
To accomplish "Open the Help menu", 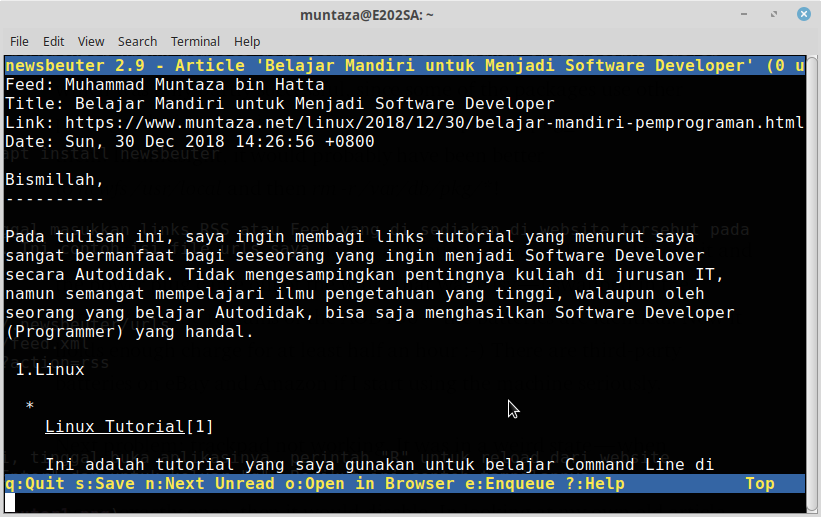I will tap(247, 41).
